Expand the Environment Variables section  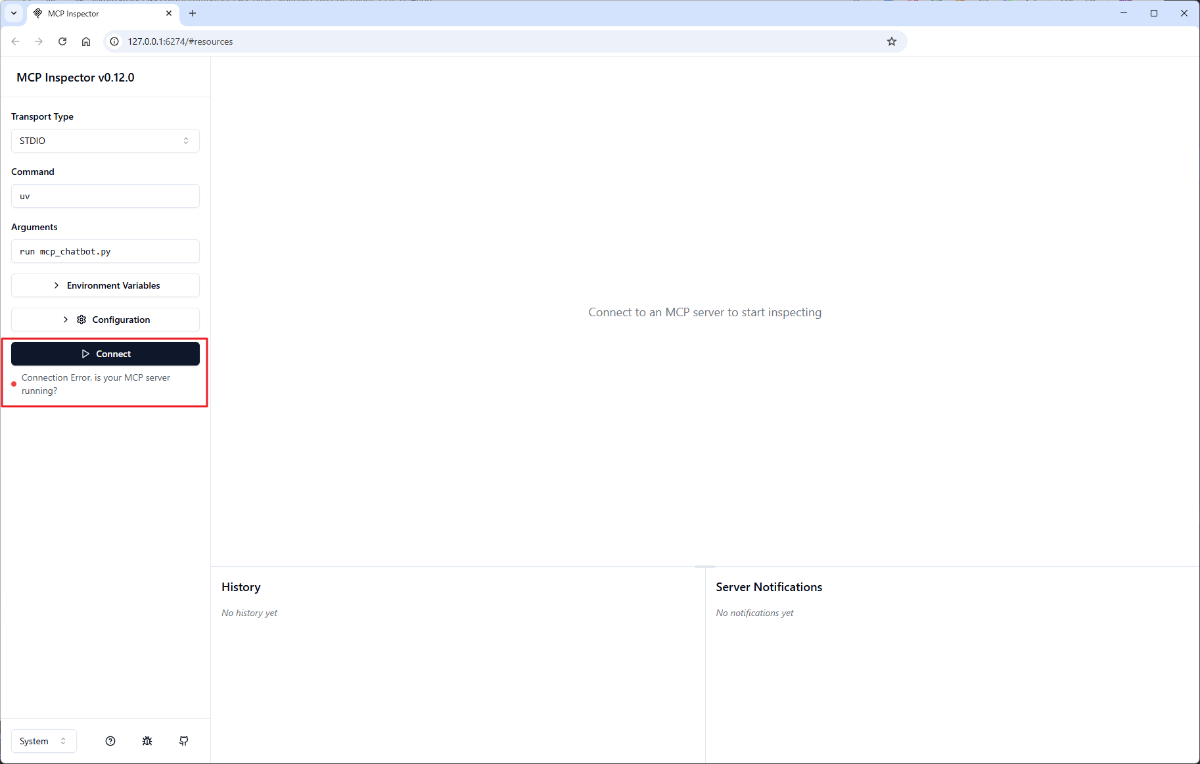pyautogui.click(x=105, y=286)
